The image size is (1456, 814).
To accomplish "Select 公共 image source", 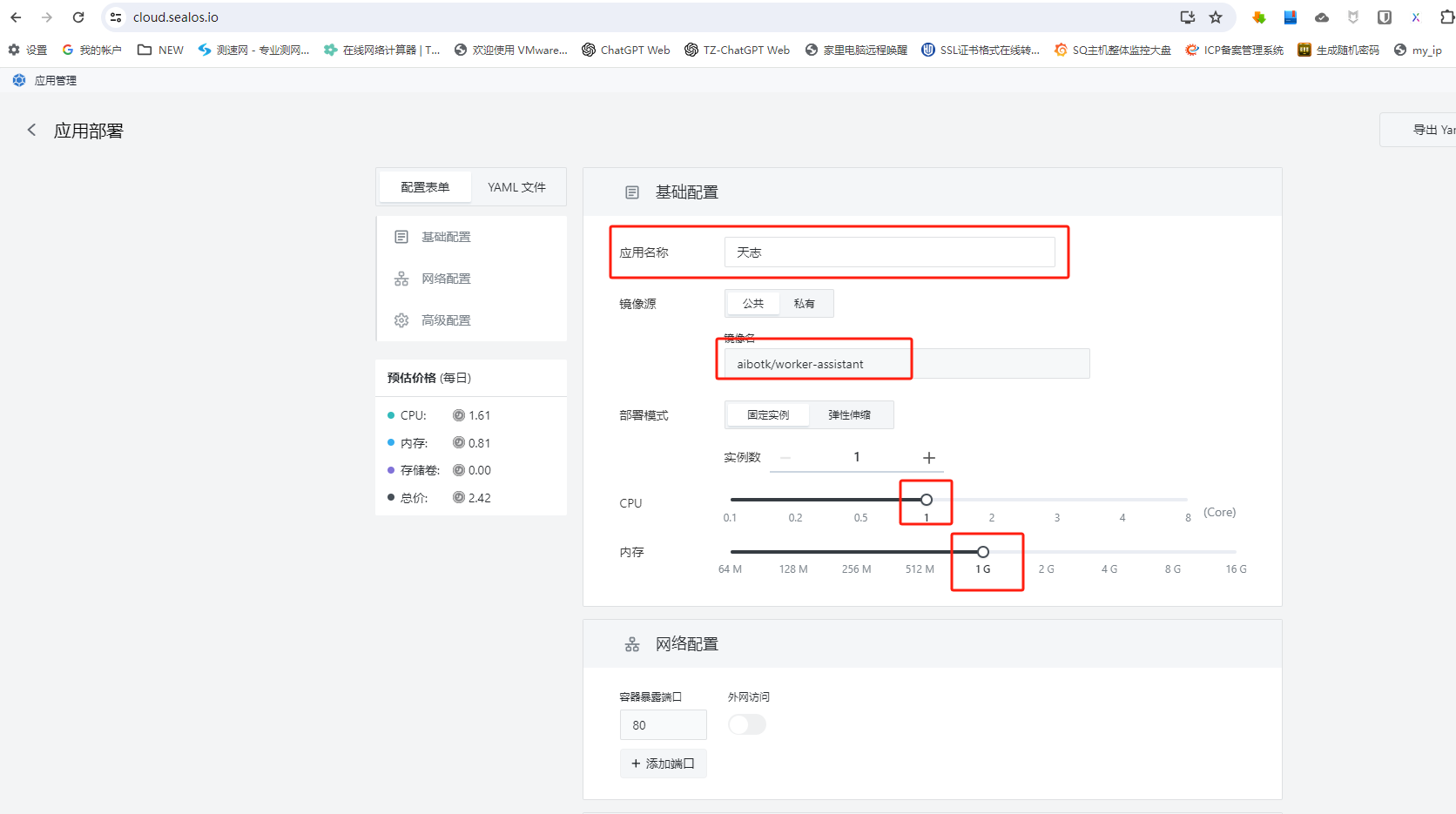I will [x=753, y=304].
